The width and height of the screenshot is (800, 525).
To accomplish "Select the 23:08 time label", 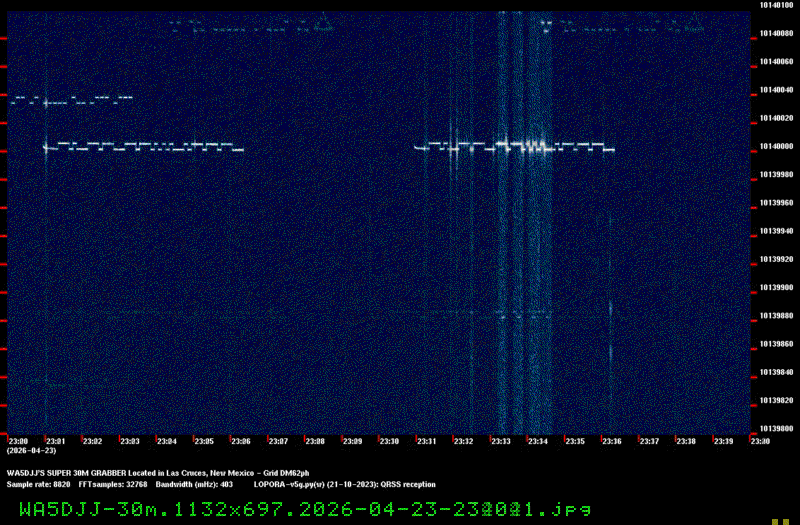I will coord(315,441).
